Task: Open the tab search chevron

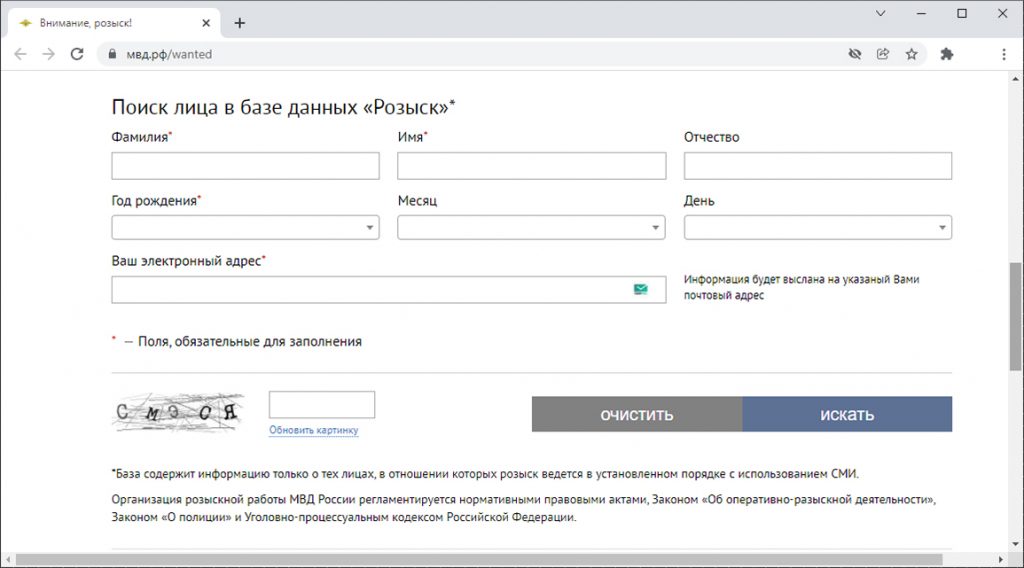Action: [x=880, y=14]
